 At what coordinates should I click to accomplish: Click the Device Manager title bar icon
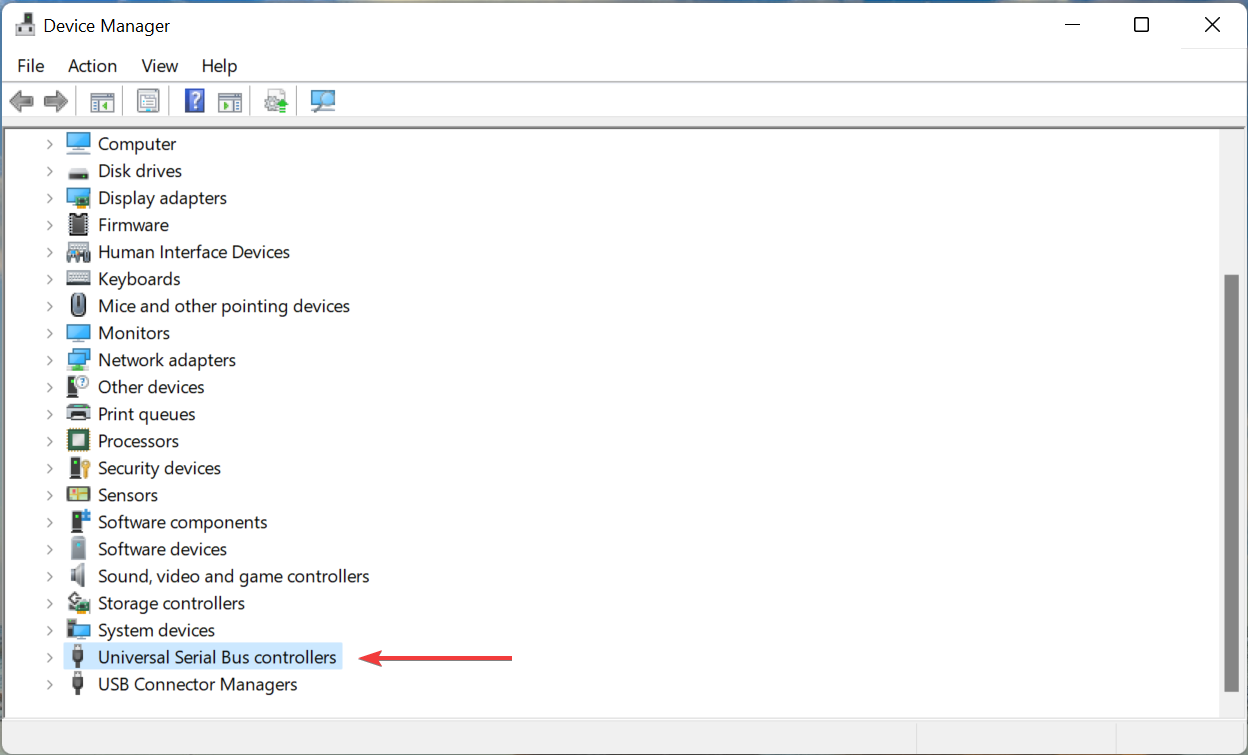tap(26, 25)
